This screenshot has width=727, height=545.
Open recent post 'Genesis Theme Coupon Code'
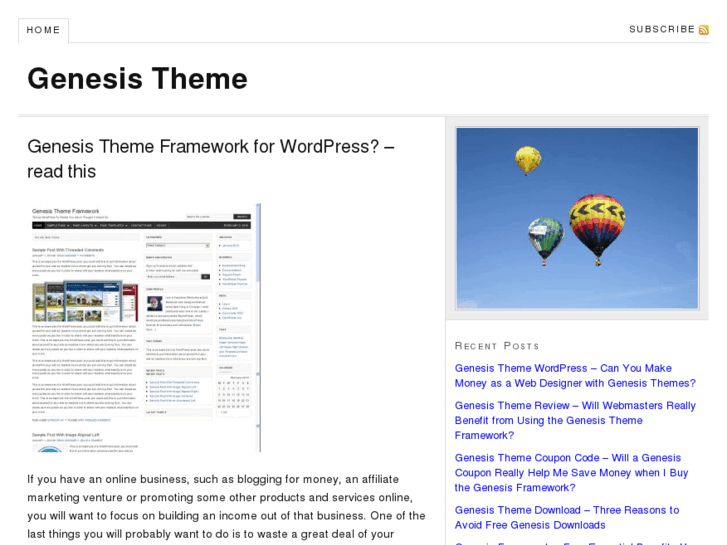[571, 473]
